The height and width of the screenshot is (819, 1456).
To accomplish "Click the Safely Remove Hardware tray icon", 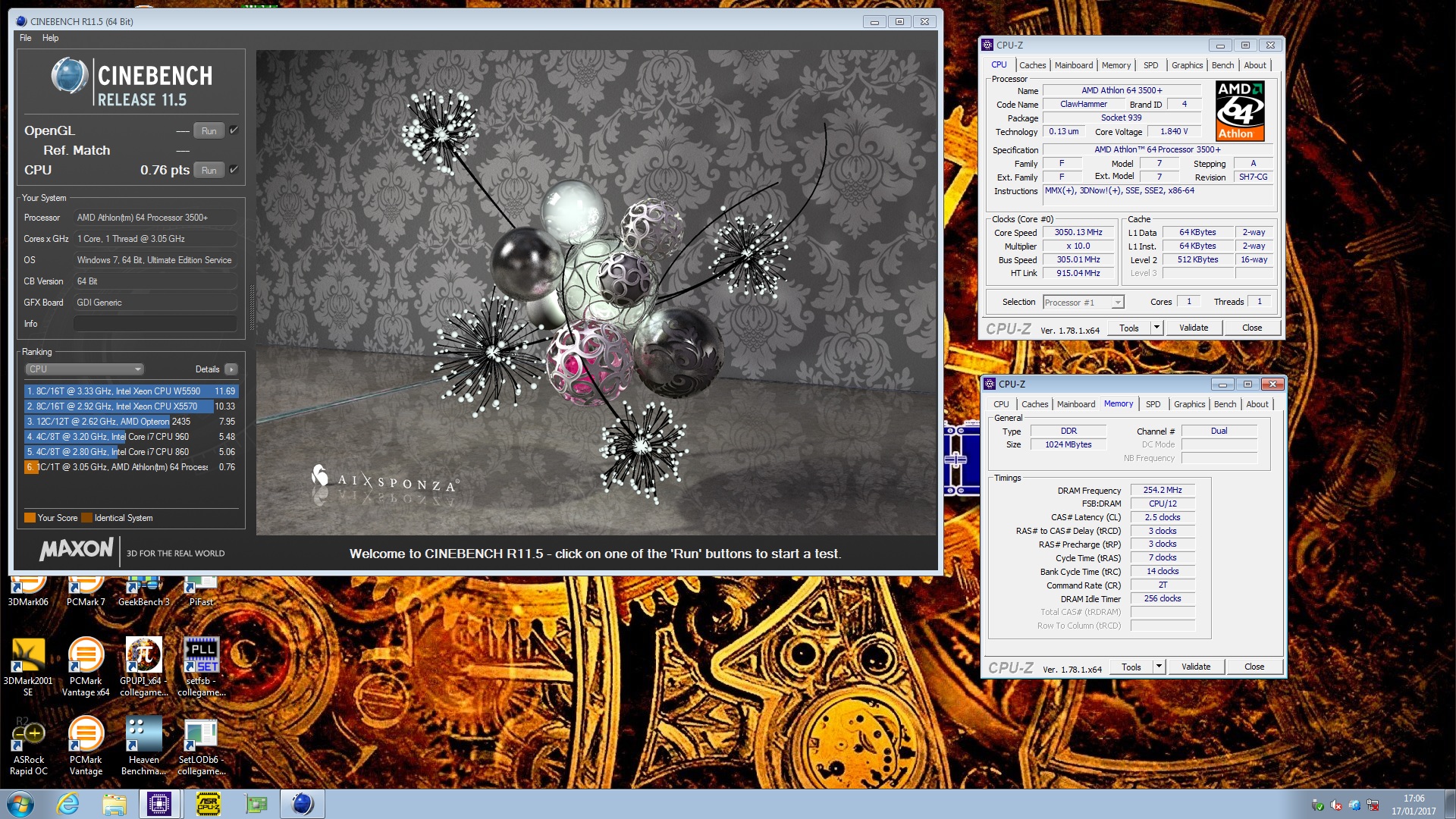I will coord(1318,805).
